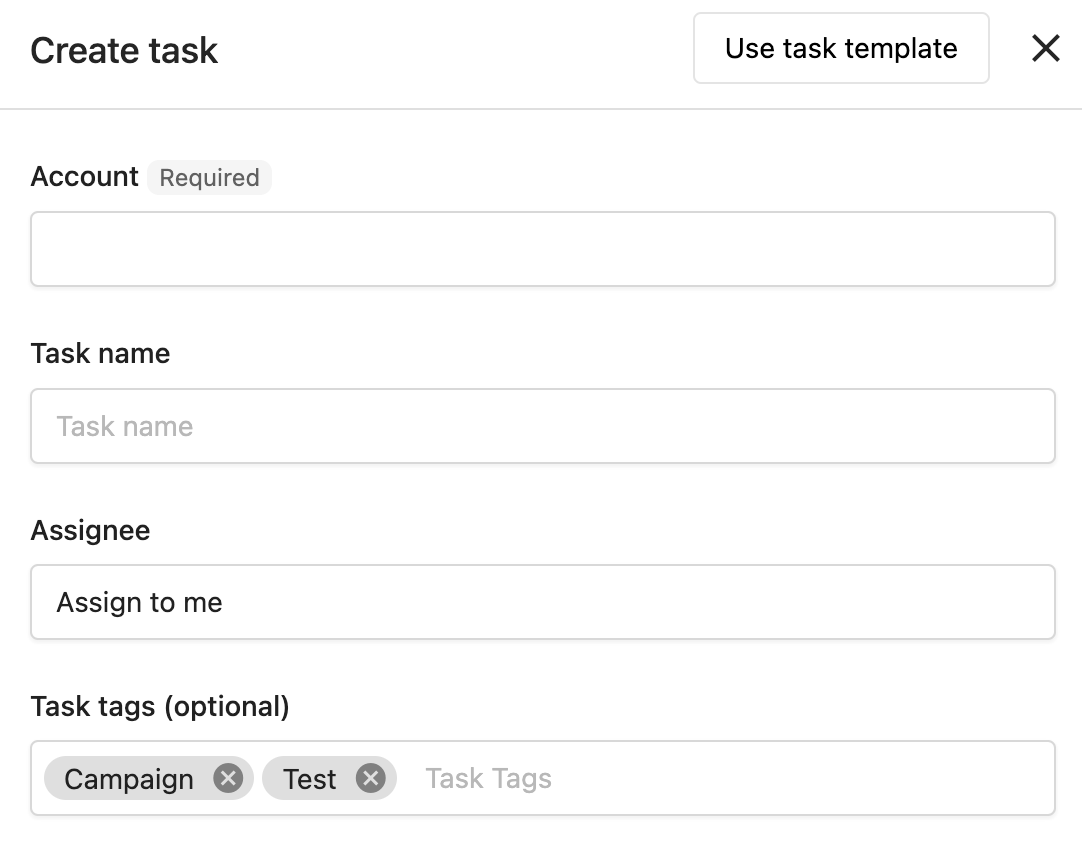Click the Account field label
This screenshot has width=1082, height=848.
point(84,177)
